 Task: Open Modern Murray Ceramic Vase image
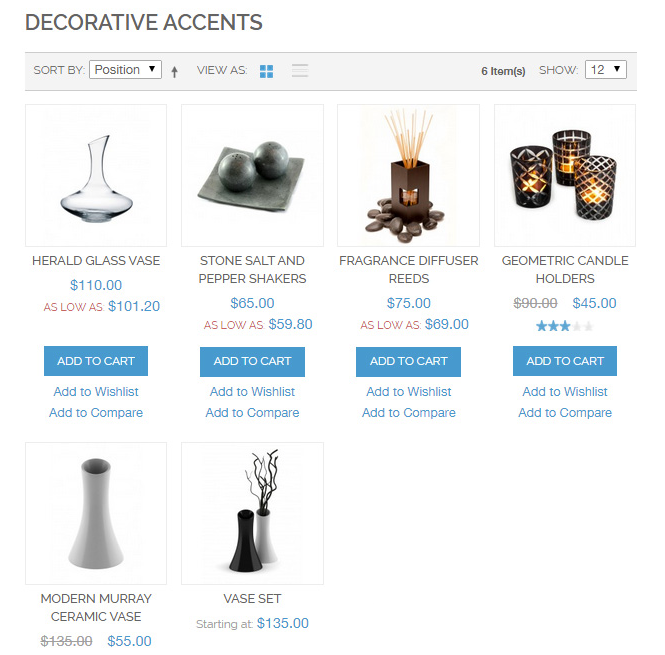point(96,513)
